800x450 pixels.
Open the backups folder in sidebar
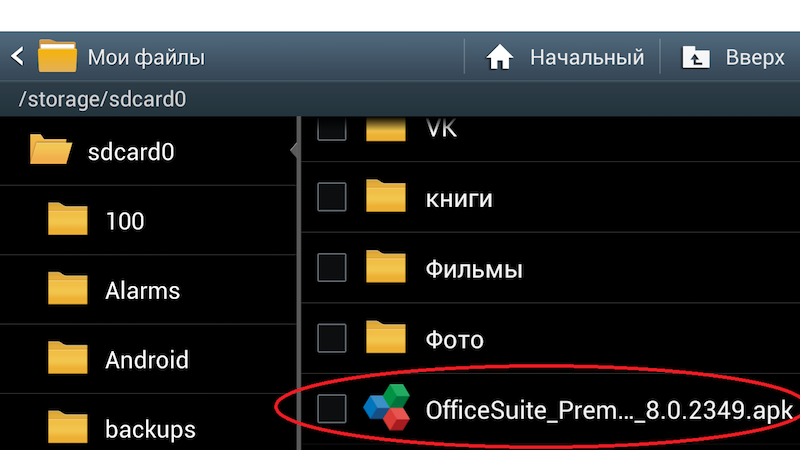[148, 428]
